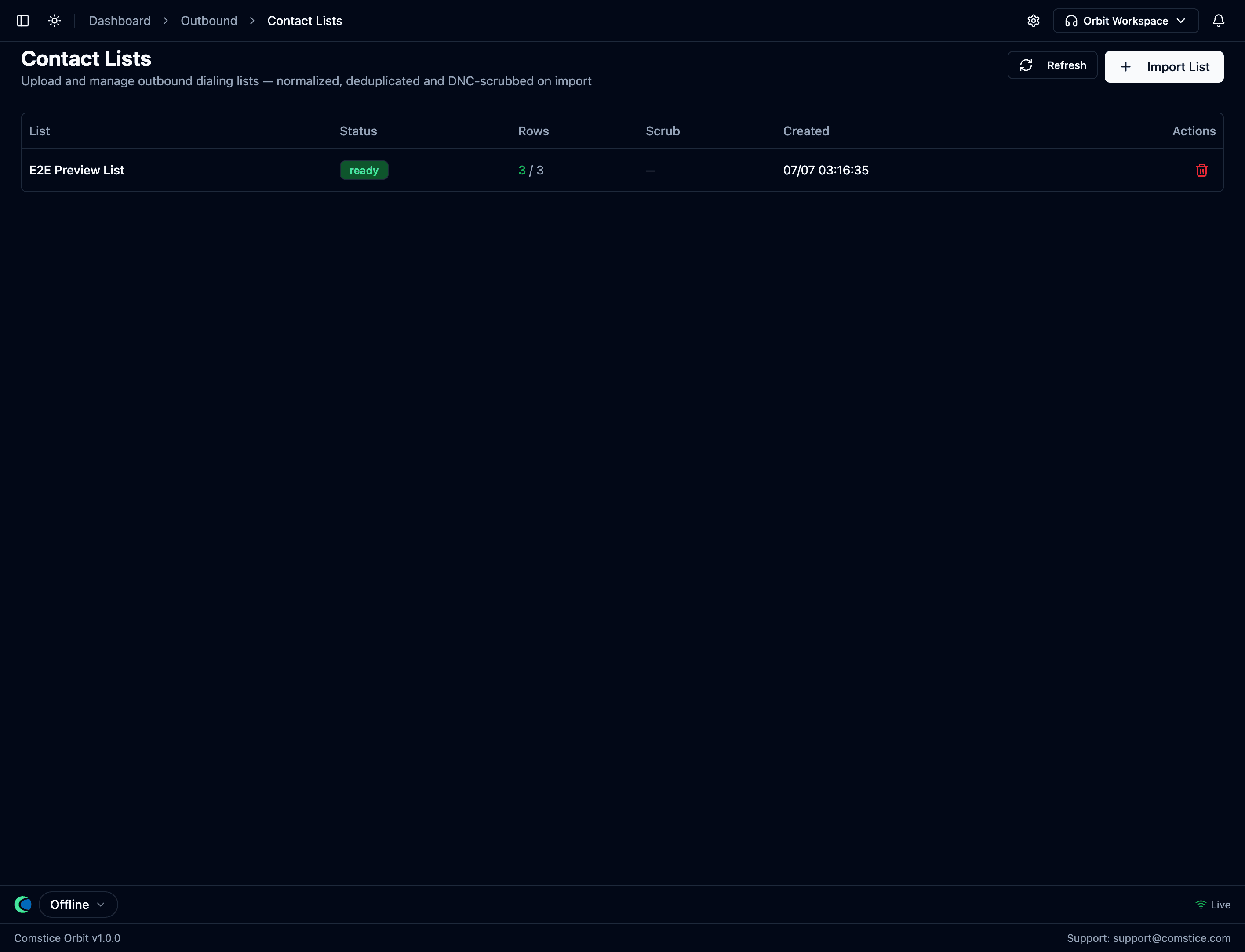Click the Rows column header
Screen dimensions: 1245x952
click(x=533, y=131)
